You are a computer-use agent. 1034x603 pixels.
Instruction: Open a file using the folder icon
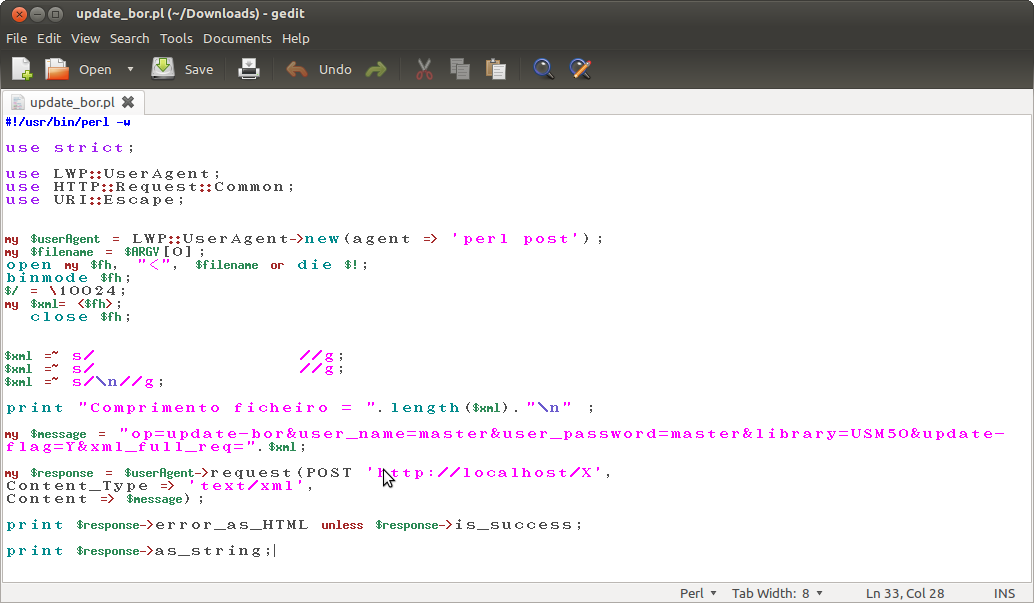point(57,69)
